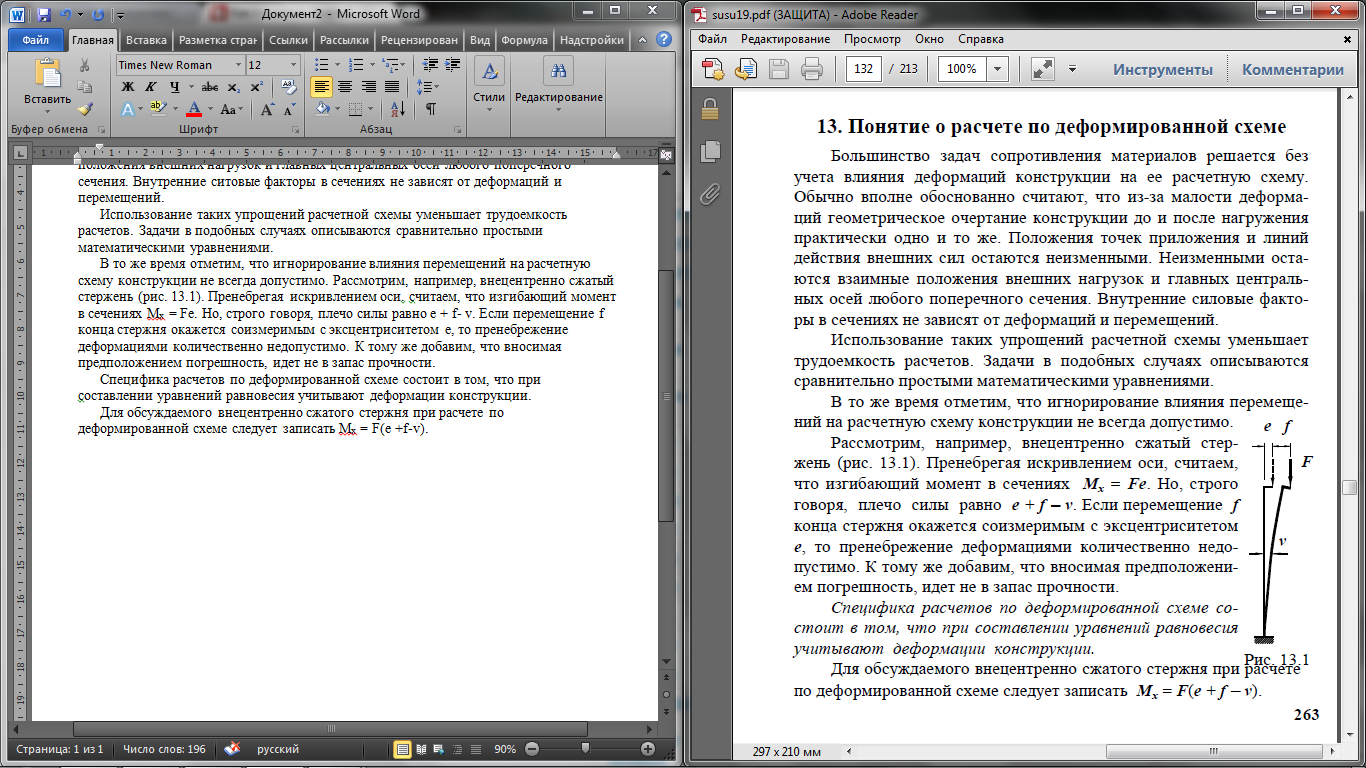Increase font size with large A
Screen dimensions: 1366x768
coord(267,110)
